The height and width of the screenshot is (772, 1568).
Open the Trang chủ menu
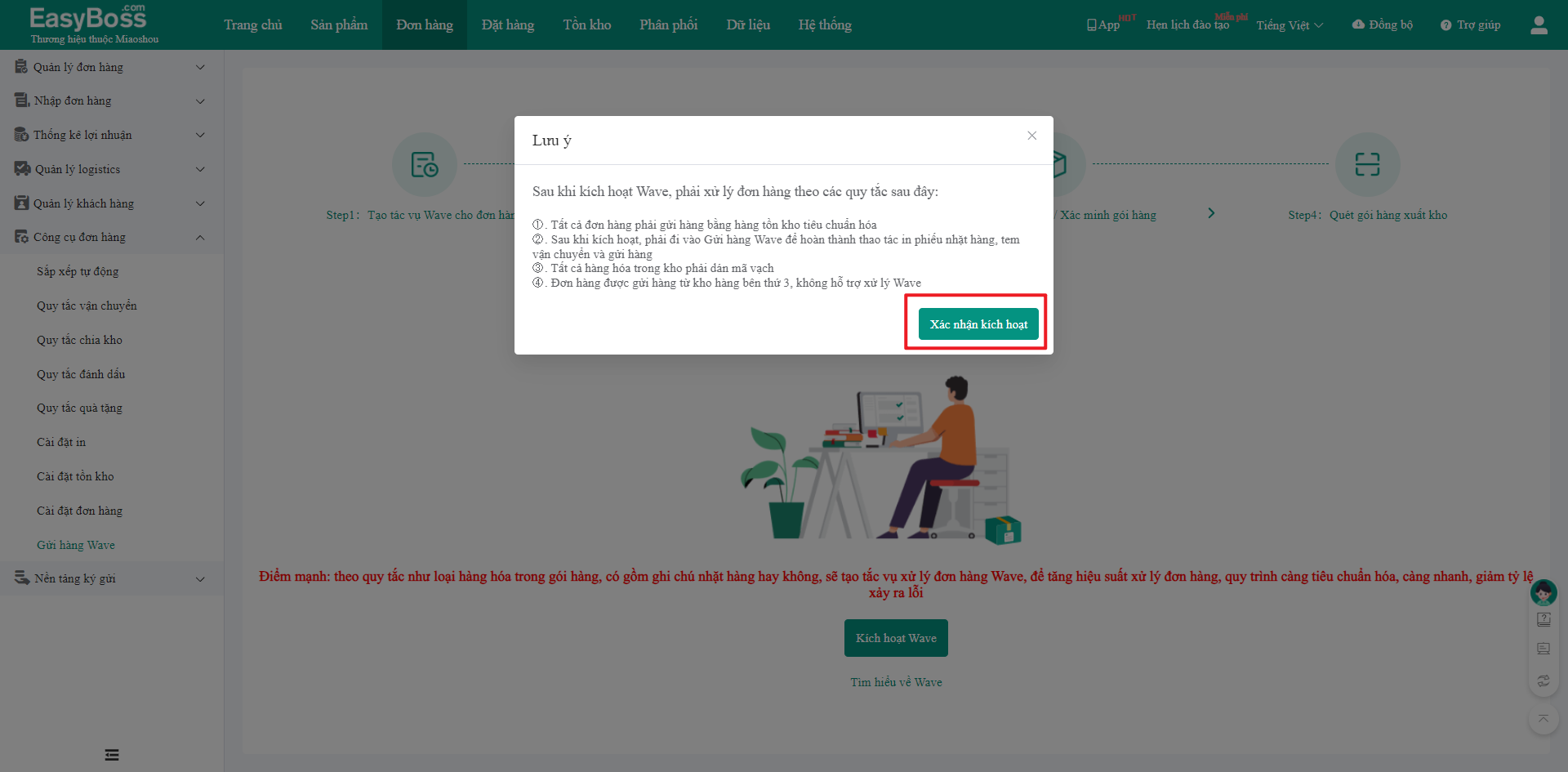click(x=253, y=25)
